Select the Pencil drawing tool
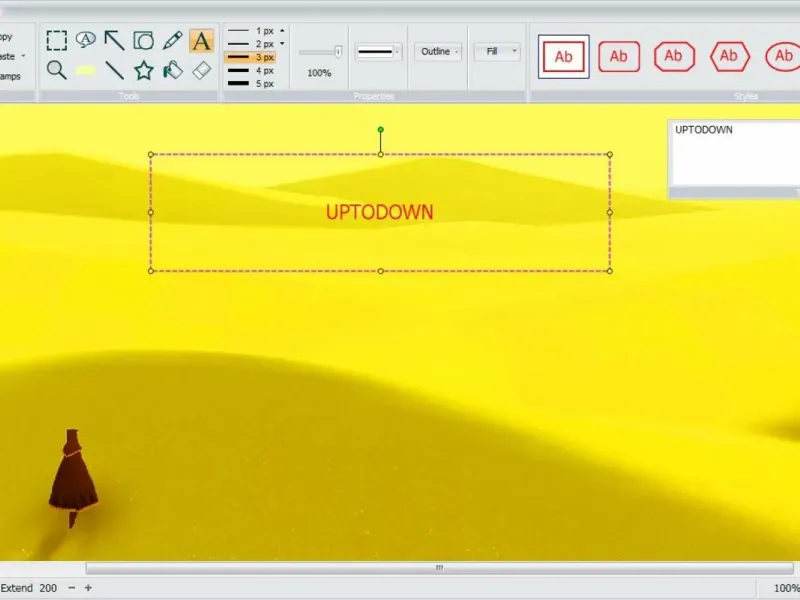The height and width of the screenshot is (600, 800). tap(172, 41)
